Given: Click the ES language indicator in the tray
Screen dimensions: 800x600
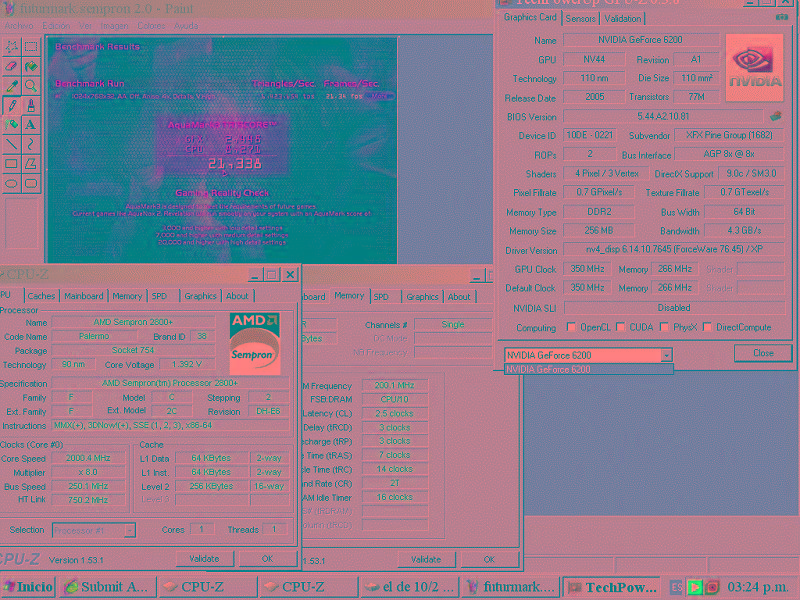Looking at the screenshot, I should 676,587.
